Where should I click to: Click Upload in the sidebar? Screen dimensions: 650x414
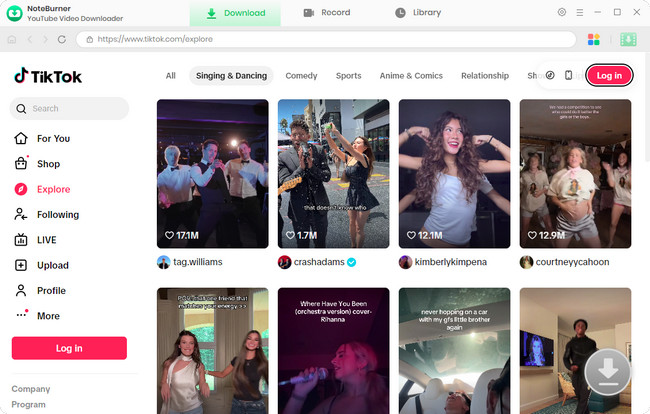click(41, 265)
